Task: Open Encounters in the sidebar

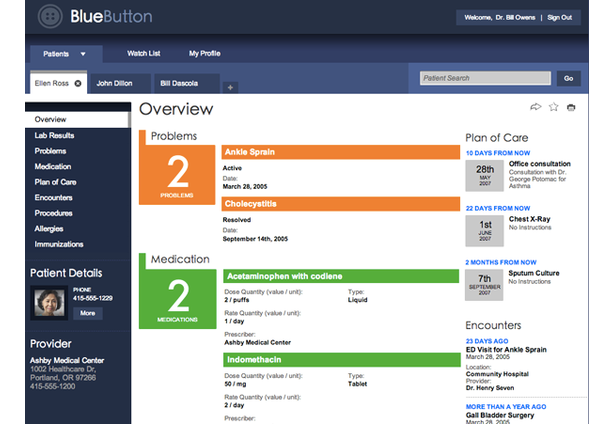Action: coord(53,198)
